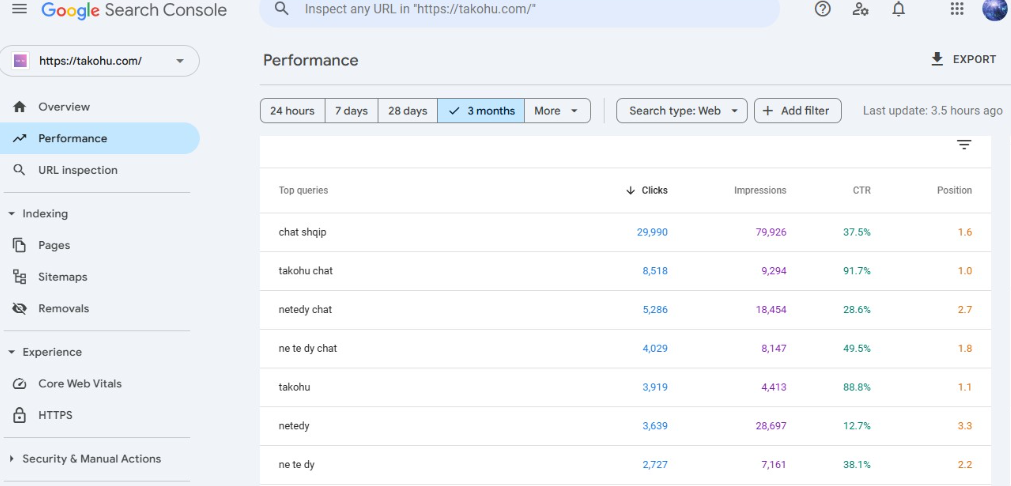
Task: Click the table filter rows icon
Action: (964, 145)
